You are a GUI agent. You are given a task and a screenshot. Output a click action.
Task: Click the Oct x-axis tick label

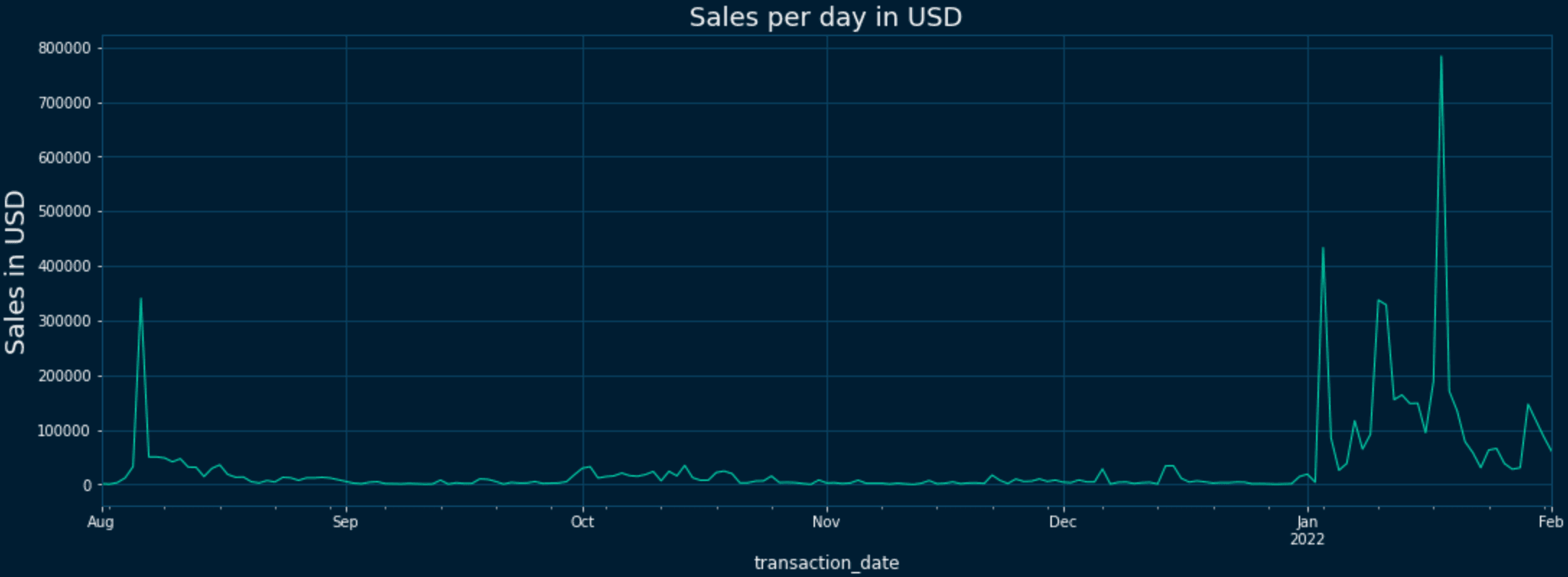click(582, 522)
